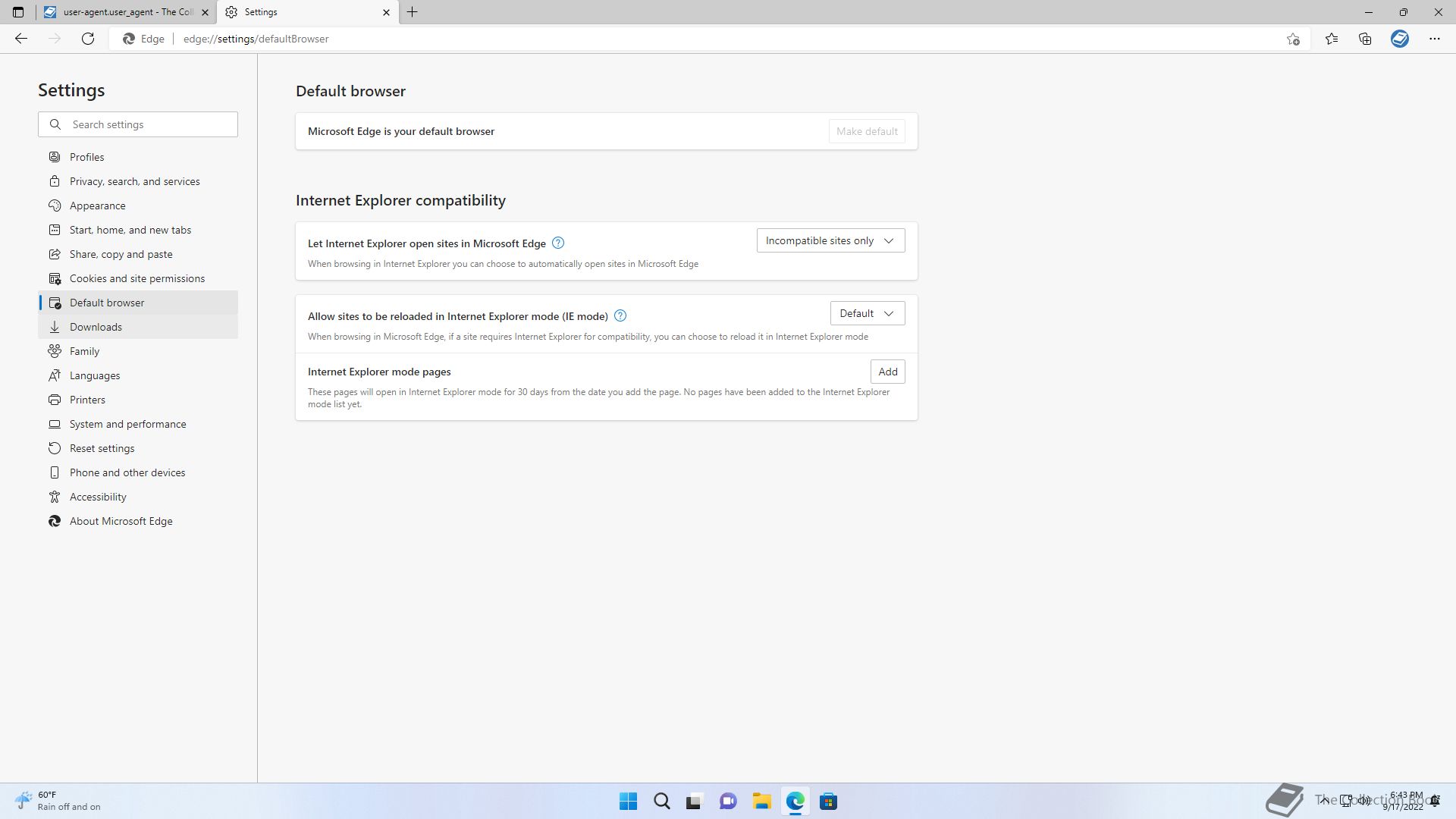This screenshot has width=1456, height=819.
Task: Open Printers settings
Action: point(138,400)
